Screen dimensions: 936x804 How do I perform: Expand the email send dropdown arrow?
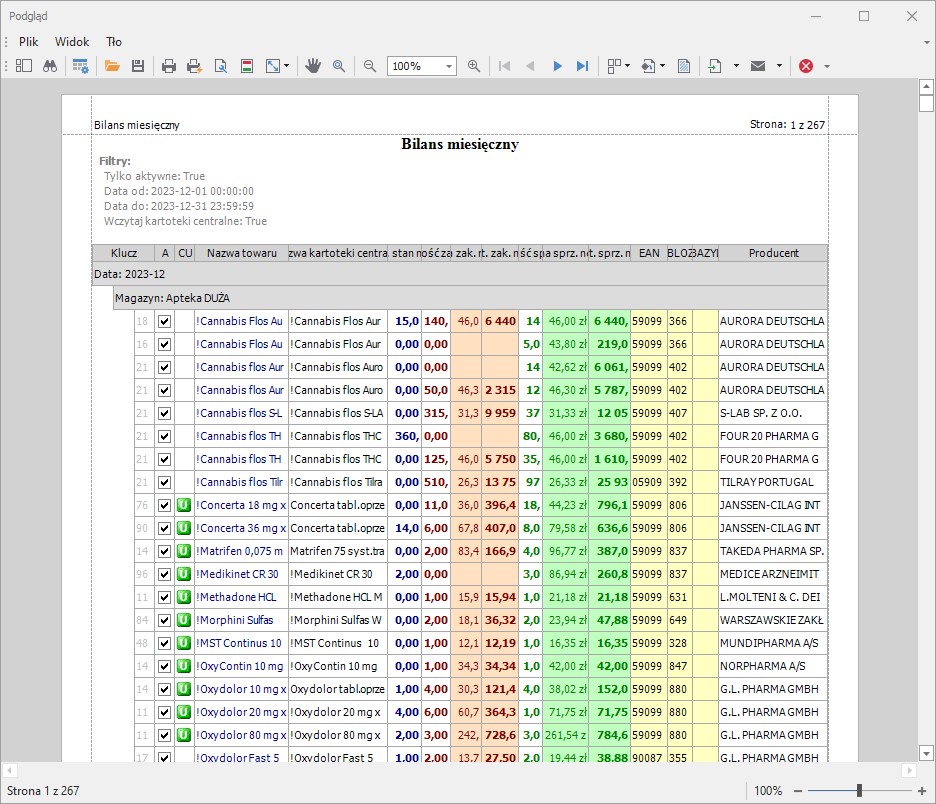tap(777, 66)
